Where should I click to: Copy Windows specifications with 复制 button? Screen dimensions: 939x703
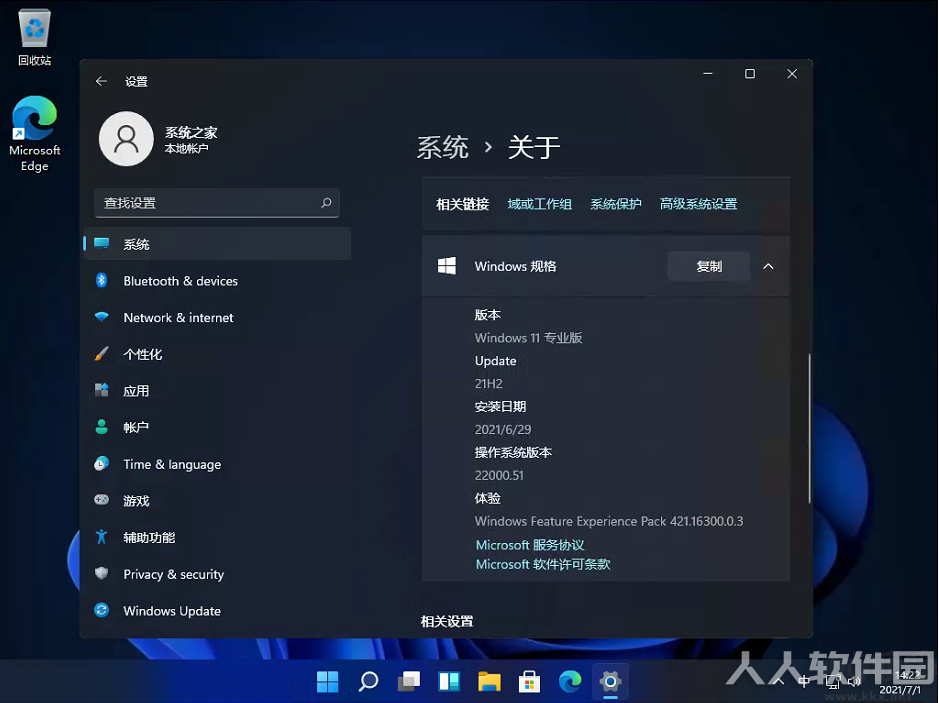[708, 266]
